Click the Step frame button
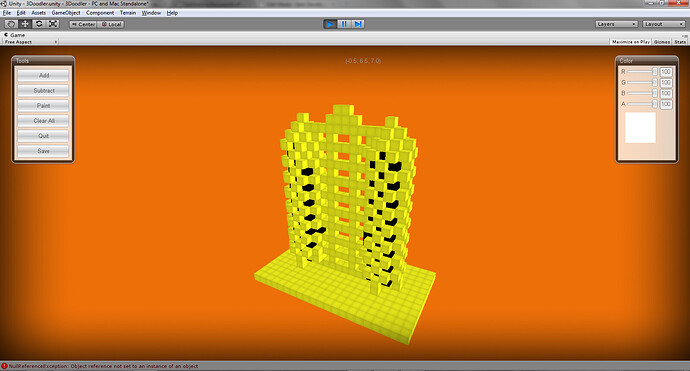 [x=358, y=24]
